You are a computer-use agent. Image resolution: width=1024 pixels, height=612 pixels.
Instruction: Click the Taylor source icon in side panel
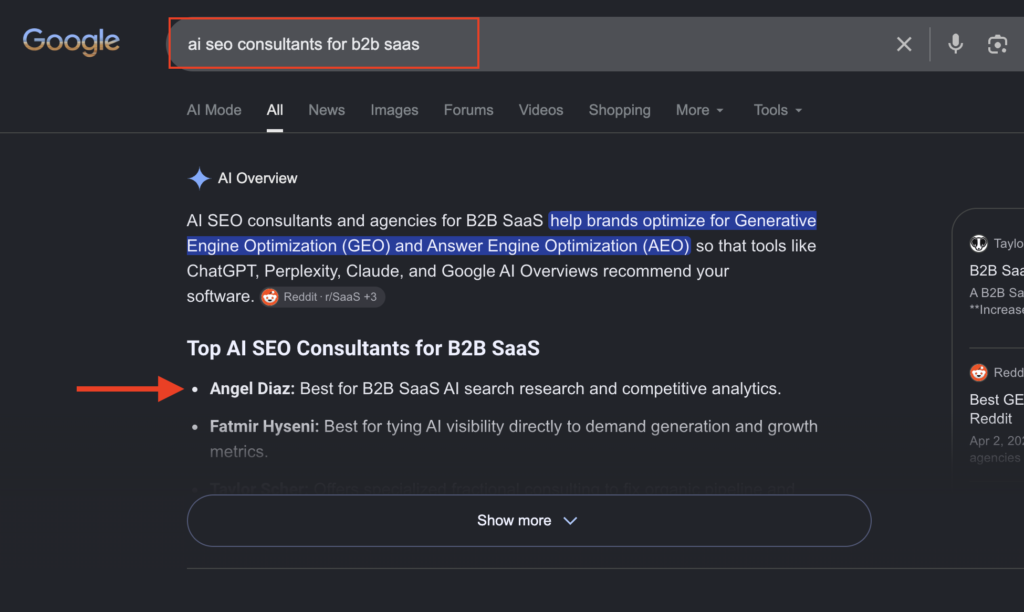tap(978, 244)
